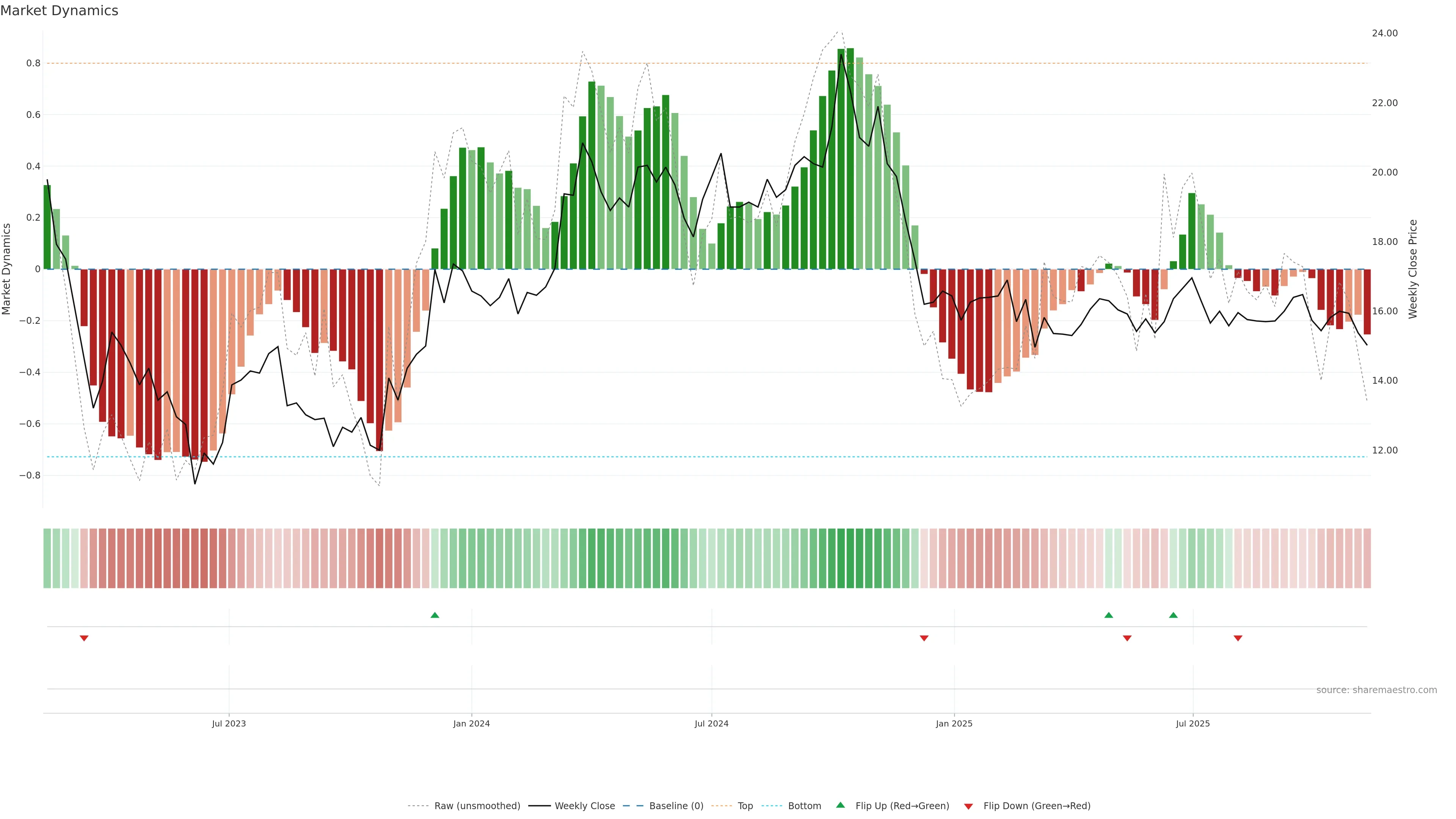Toggle the Raw (unsmoothed) legend entry
1456x819 pixels.
coord(477,806)
